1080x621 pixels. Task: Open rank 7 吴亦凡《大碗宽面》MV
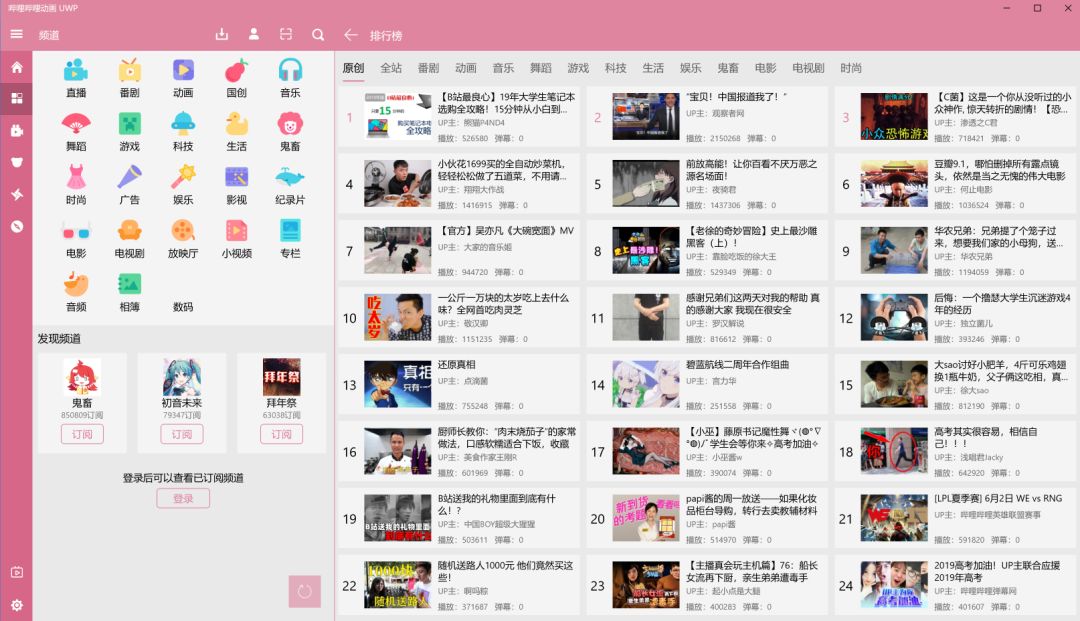point(459,251)
